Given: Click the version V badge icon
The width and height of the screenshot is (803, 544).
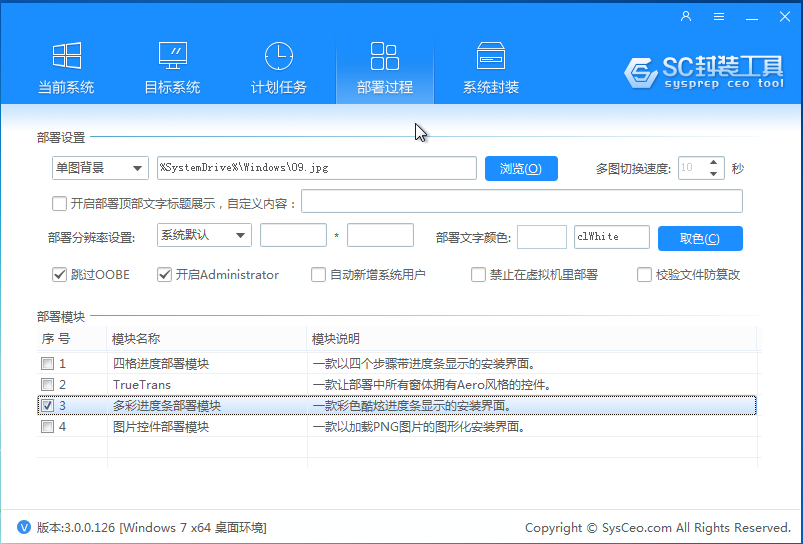Looking at the screenshot, I should [24, 527].
